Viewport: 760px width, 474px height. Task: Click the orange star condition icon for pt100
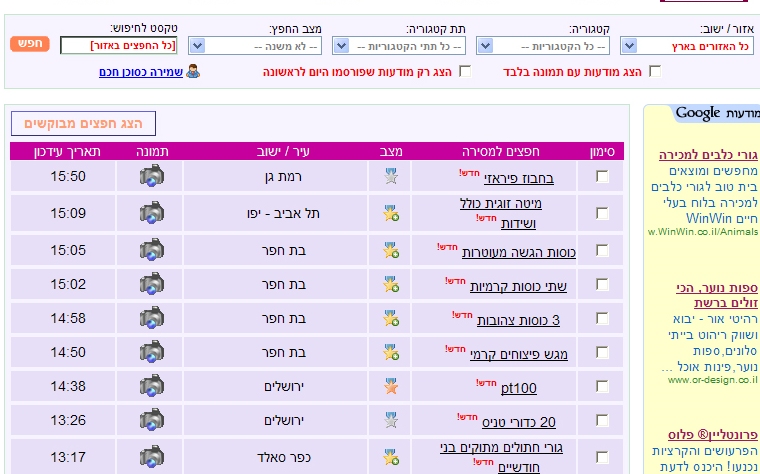(391, 386)
